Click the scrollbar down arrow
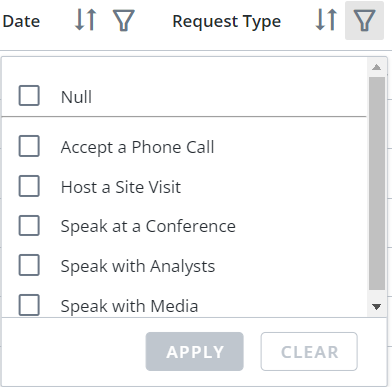Screen dimensions: 392x387 [x=377, y=307]
